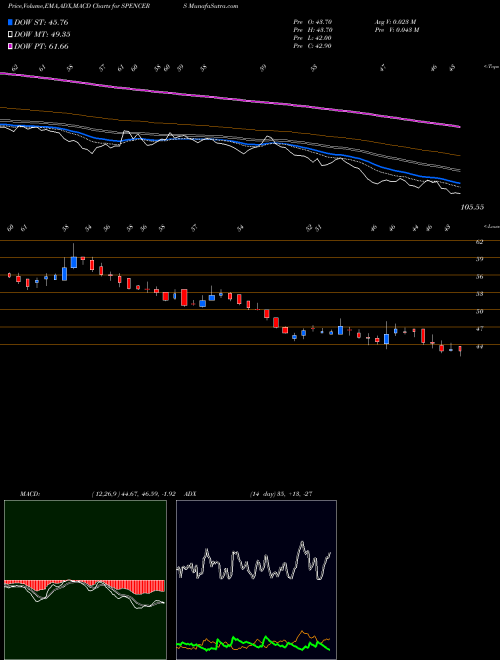Click the Pre L: 42.60 value

[313, 38]
